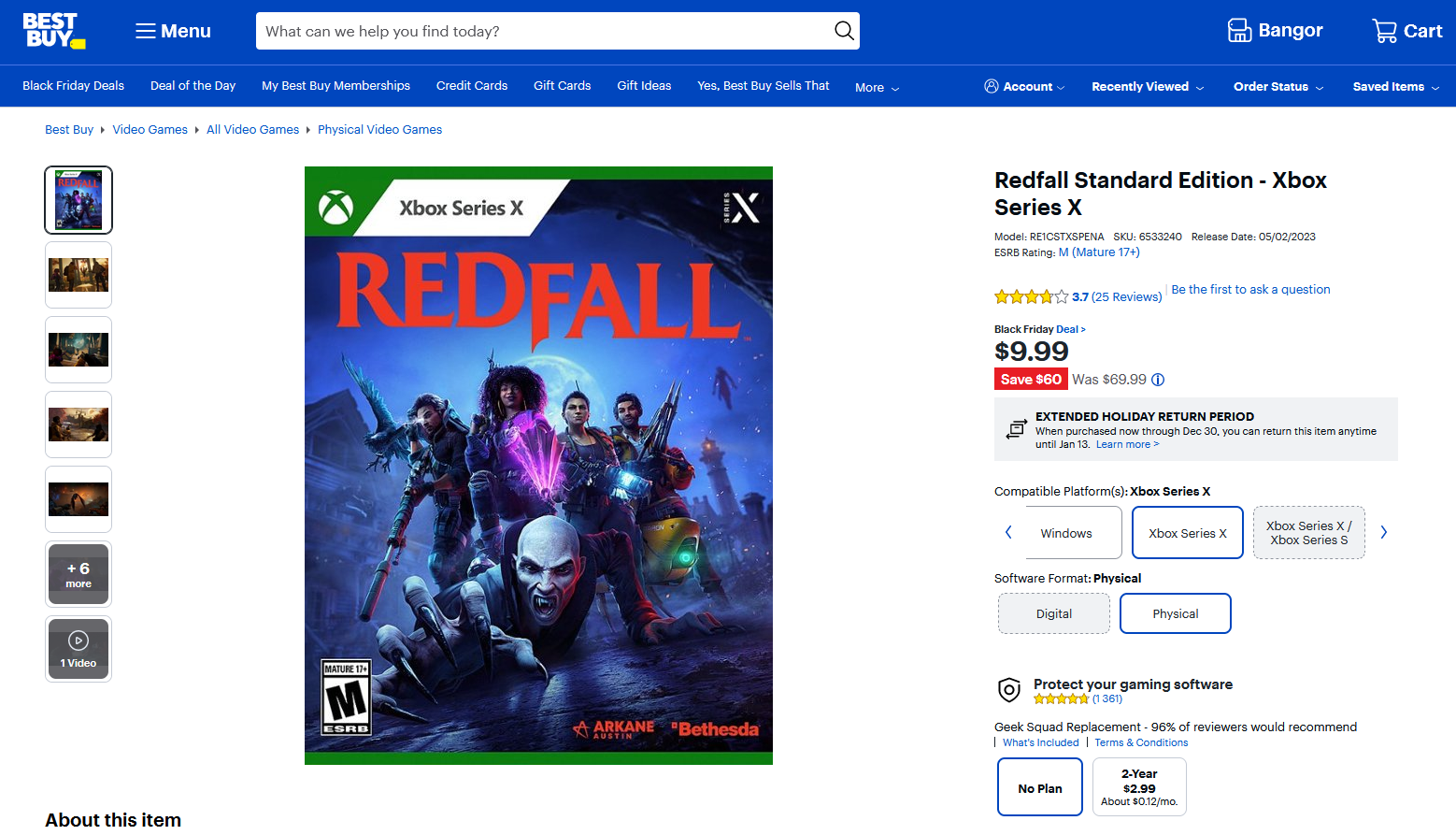Click the search magnifier icon

point(843,31)
